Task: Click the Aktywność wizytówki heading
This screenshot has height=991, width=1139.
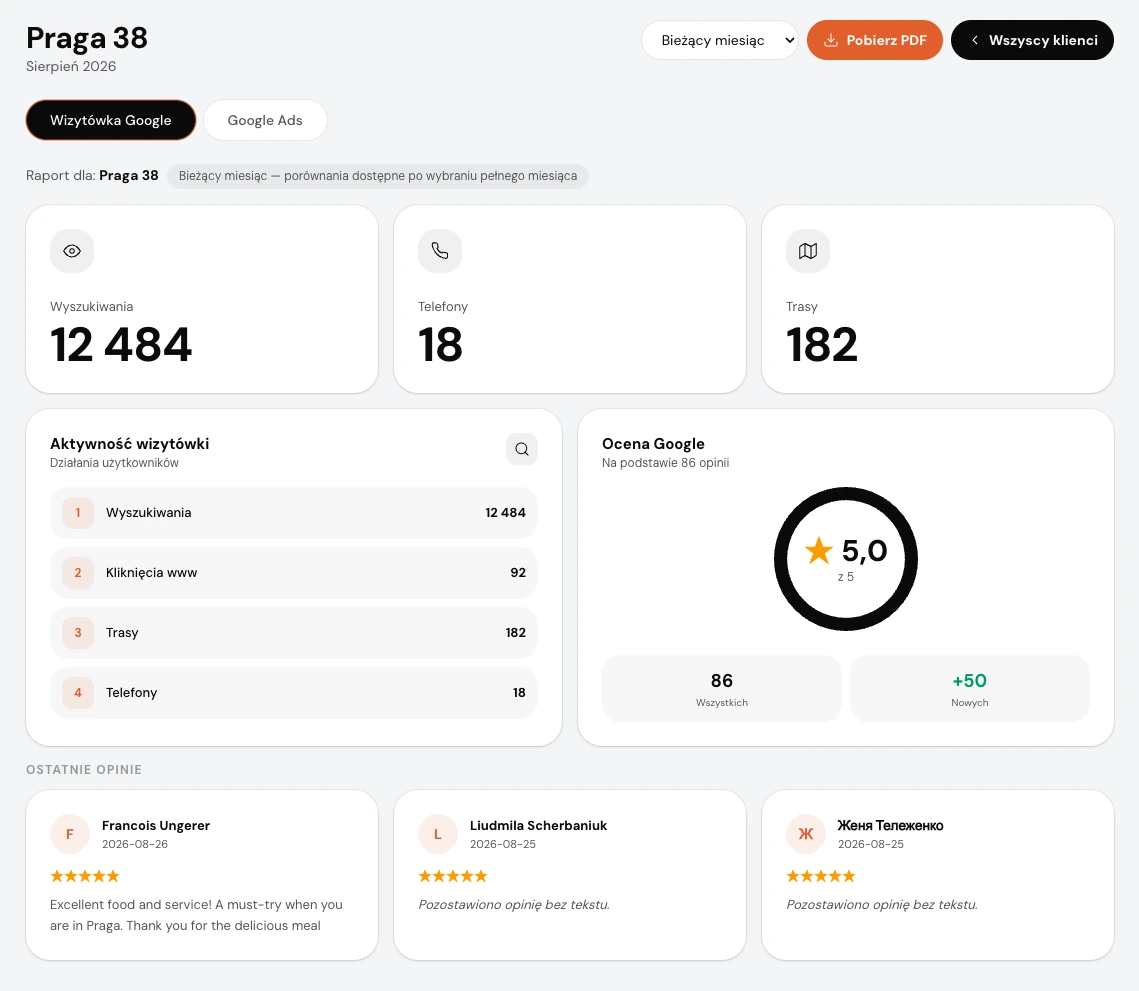Action: click(129, 444)
